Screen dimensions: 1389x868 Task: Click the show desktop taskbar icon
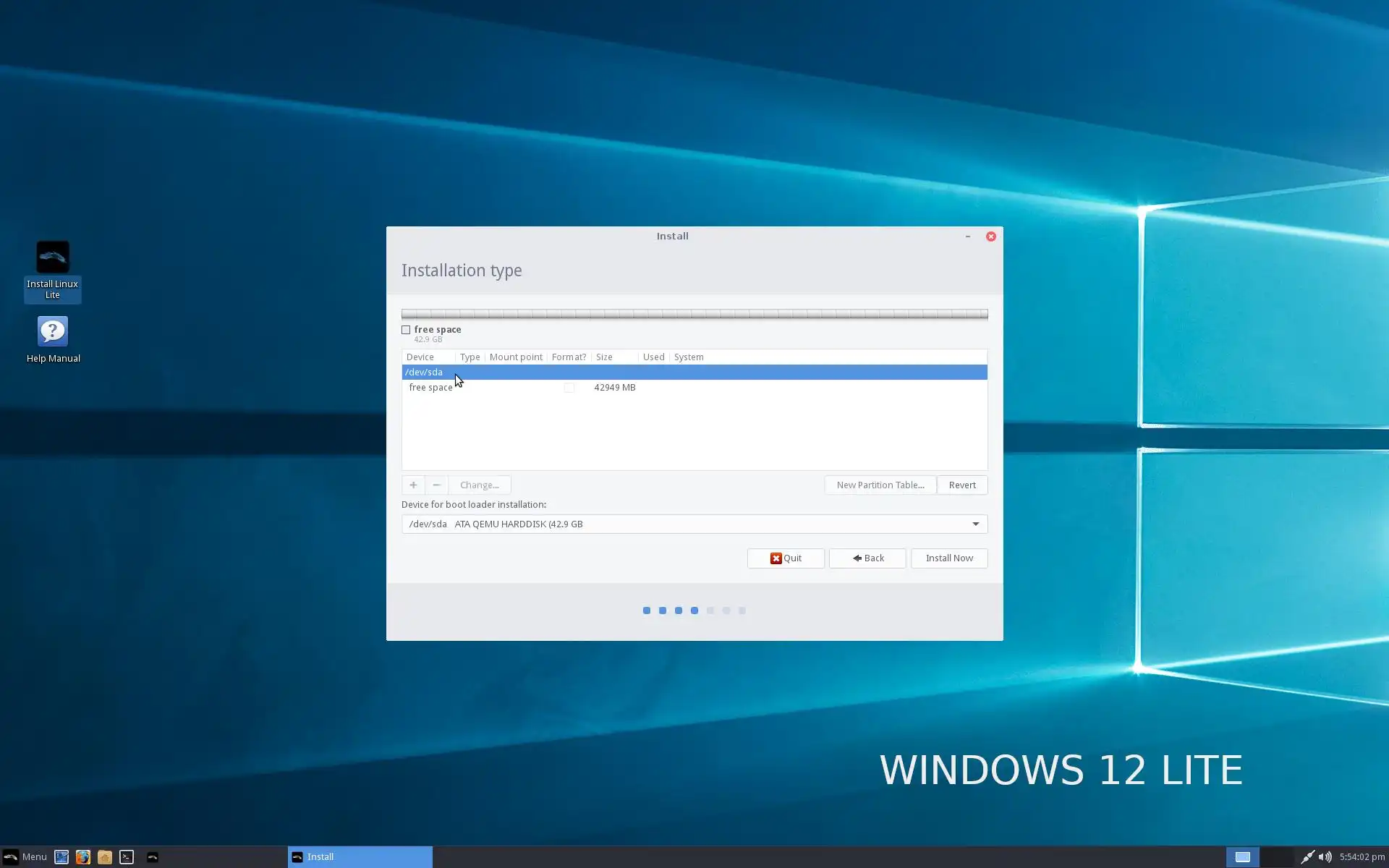click(x=61, y=857)
